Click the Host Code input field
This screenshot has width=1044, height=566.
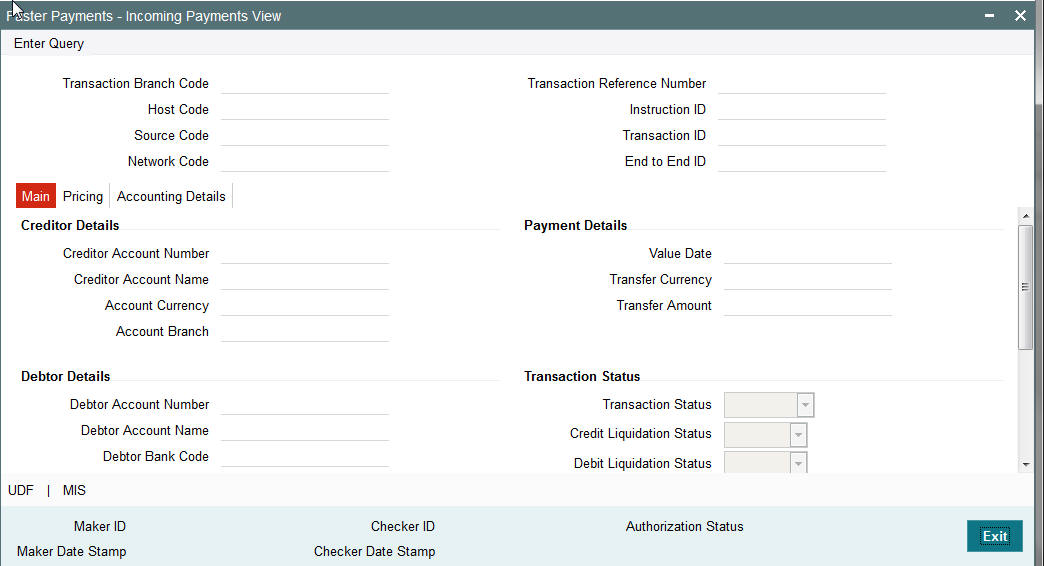304,110
